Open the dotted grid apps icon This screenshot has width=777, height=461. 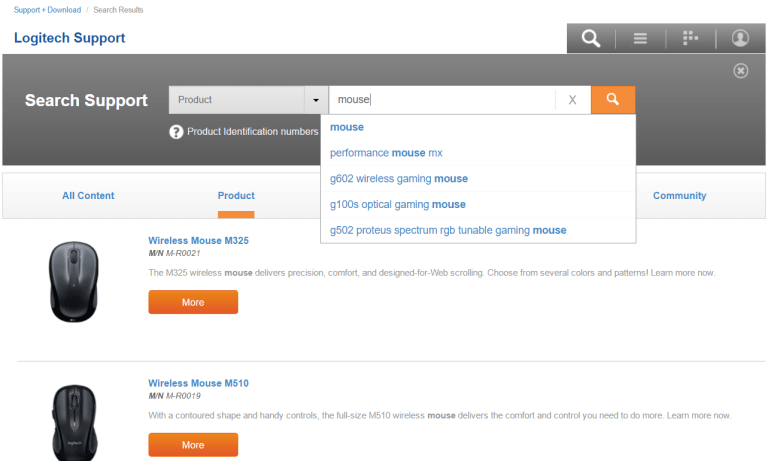coord(690,38)
